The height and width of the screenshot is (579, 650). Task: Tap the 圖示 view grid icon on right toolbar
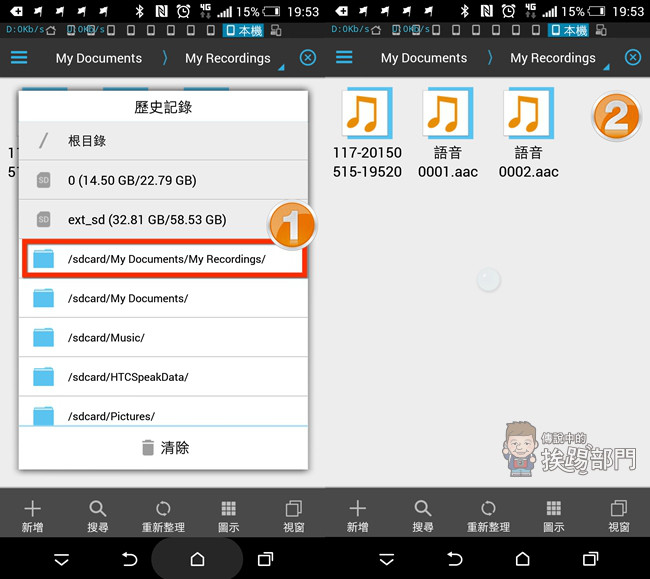[553, 515]
